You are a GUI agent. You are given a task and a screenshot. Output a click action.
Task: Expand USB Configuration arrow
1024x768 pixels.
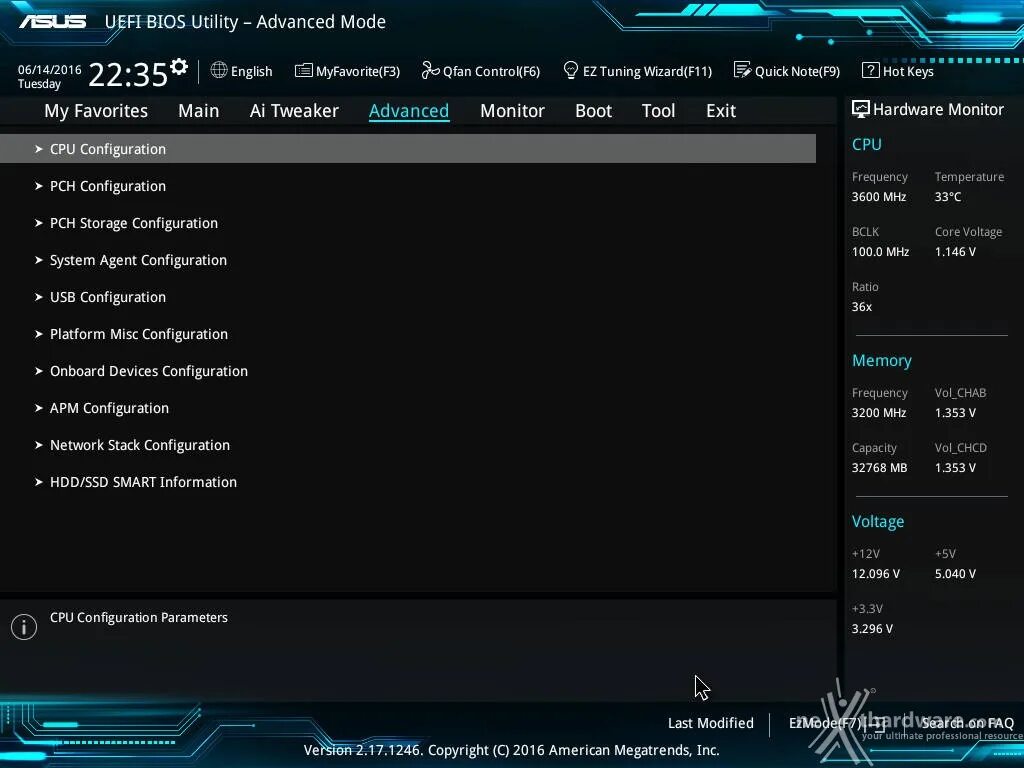click(x=39, y=297)
